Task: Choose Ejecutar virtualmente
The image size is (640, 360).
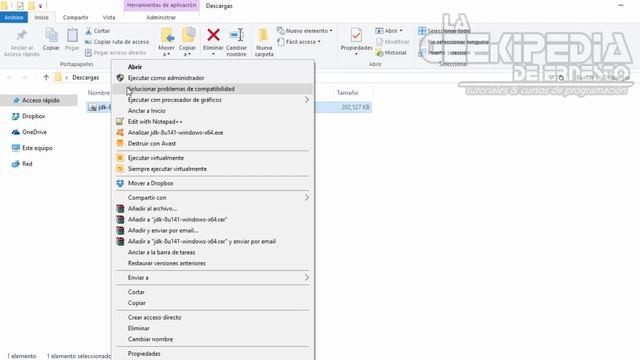Action: coord(213,158)
